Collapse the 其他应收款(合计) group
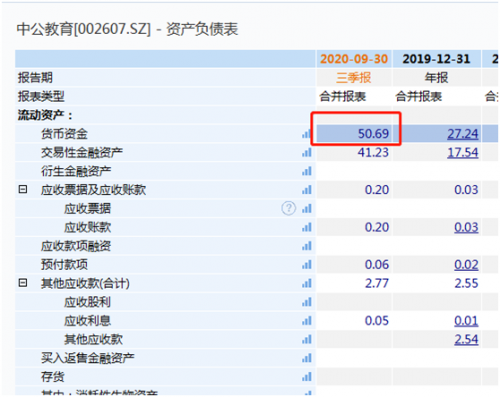 [23, 283]
